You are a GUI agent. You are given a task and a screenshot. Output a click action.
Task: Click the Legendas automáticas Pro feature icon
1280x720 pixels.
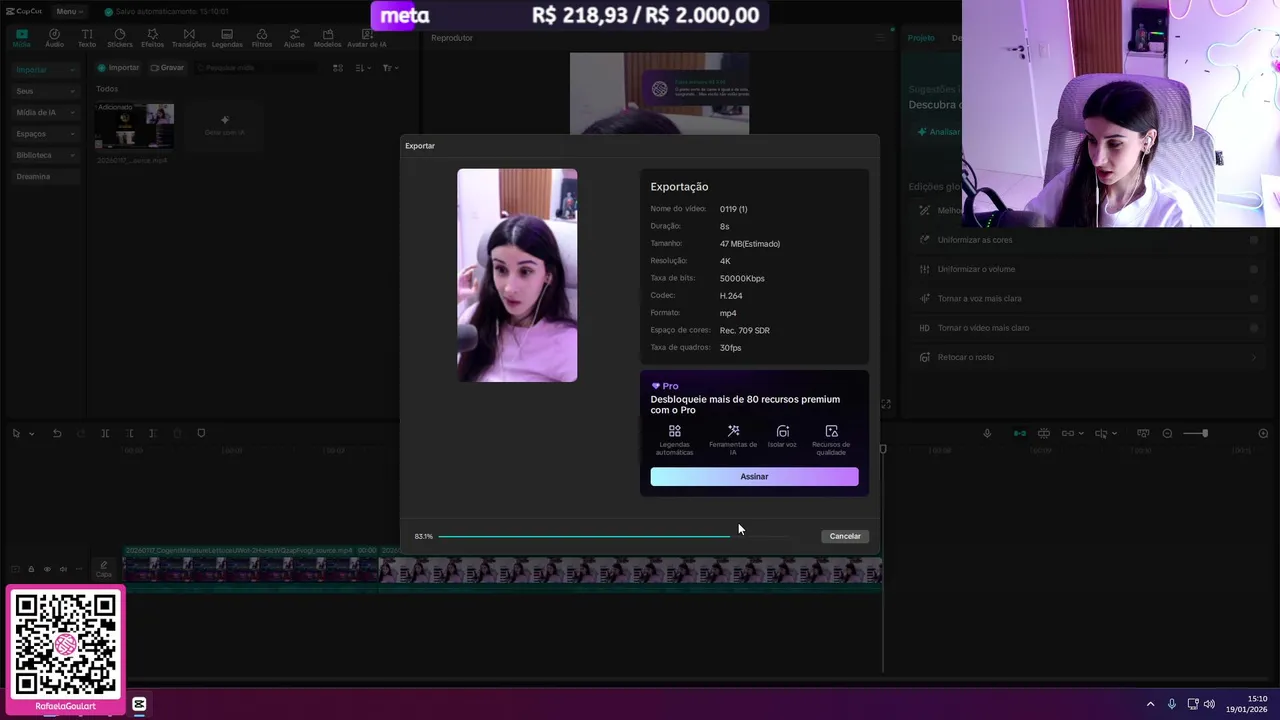(x=674, y=431)
